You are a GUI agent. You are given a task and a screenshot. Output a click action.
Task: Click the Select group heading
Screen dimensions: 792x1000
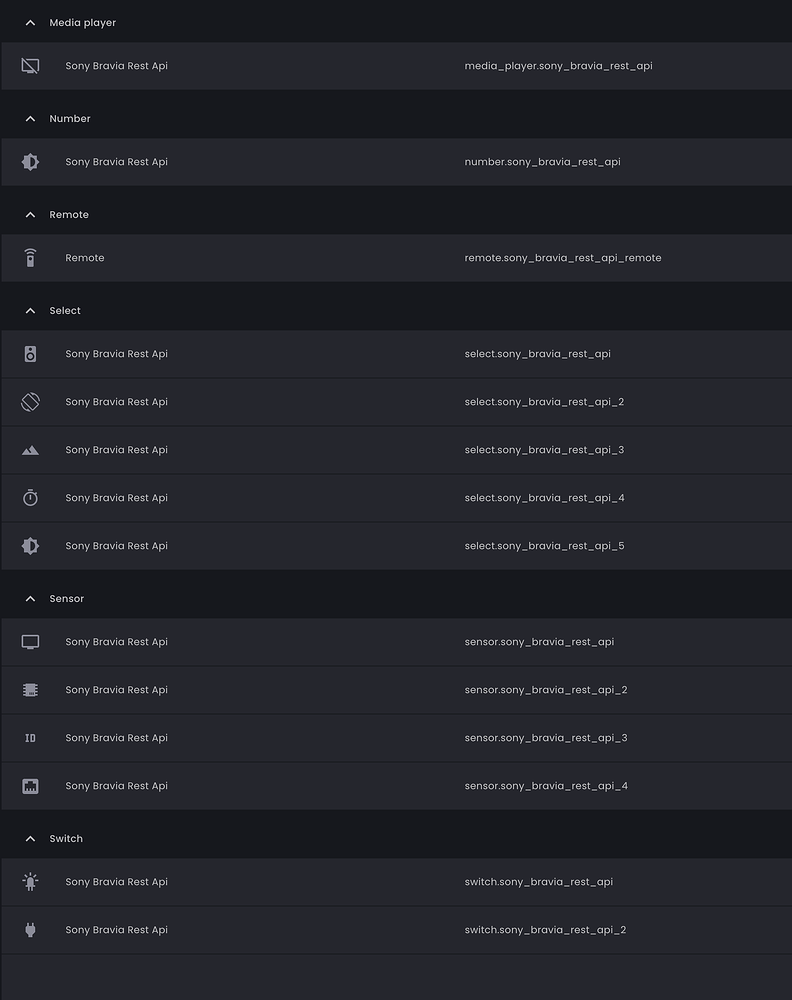65,311
